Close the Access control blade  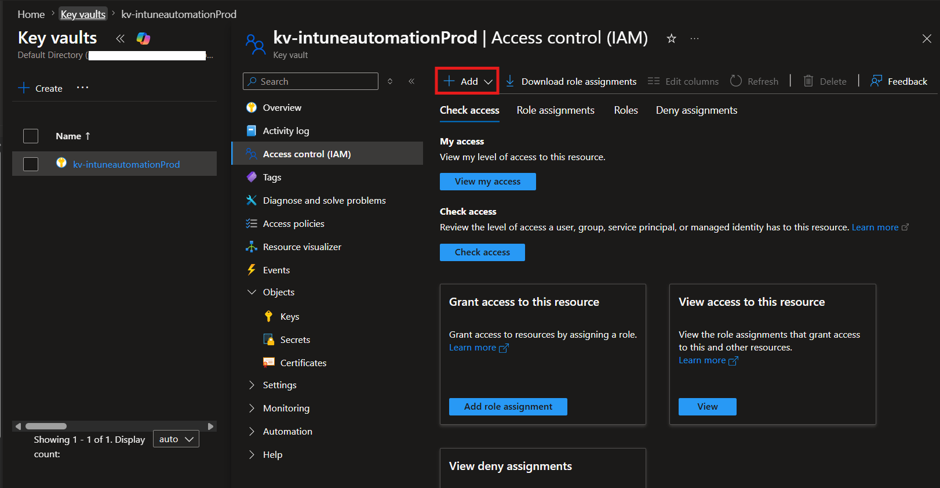(926, 38)
